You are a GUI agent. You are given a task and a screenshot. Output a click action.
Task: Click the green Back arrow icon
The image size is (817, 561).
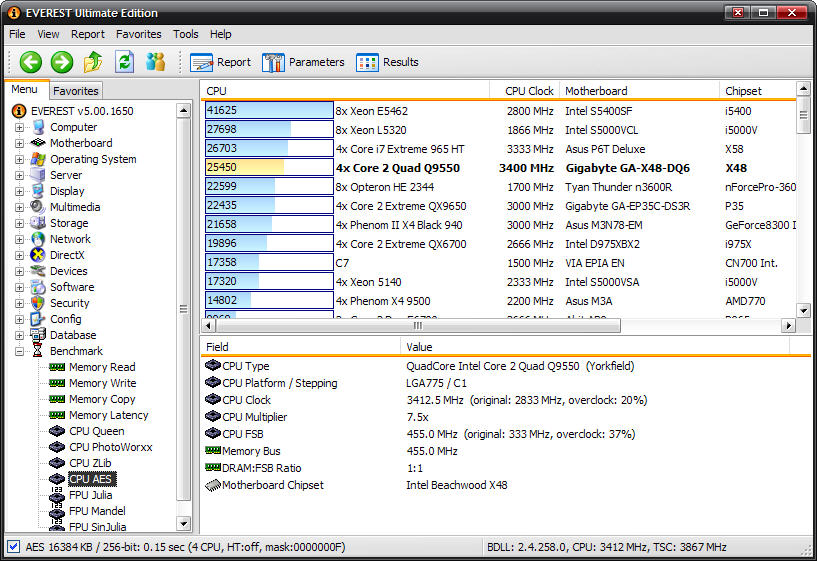pyautogui.click(x=31, y=62)
